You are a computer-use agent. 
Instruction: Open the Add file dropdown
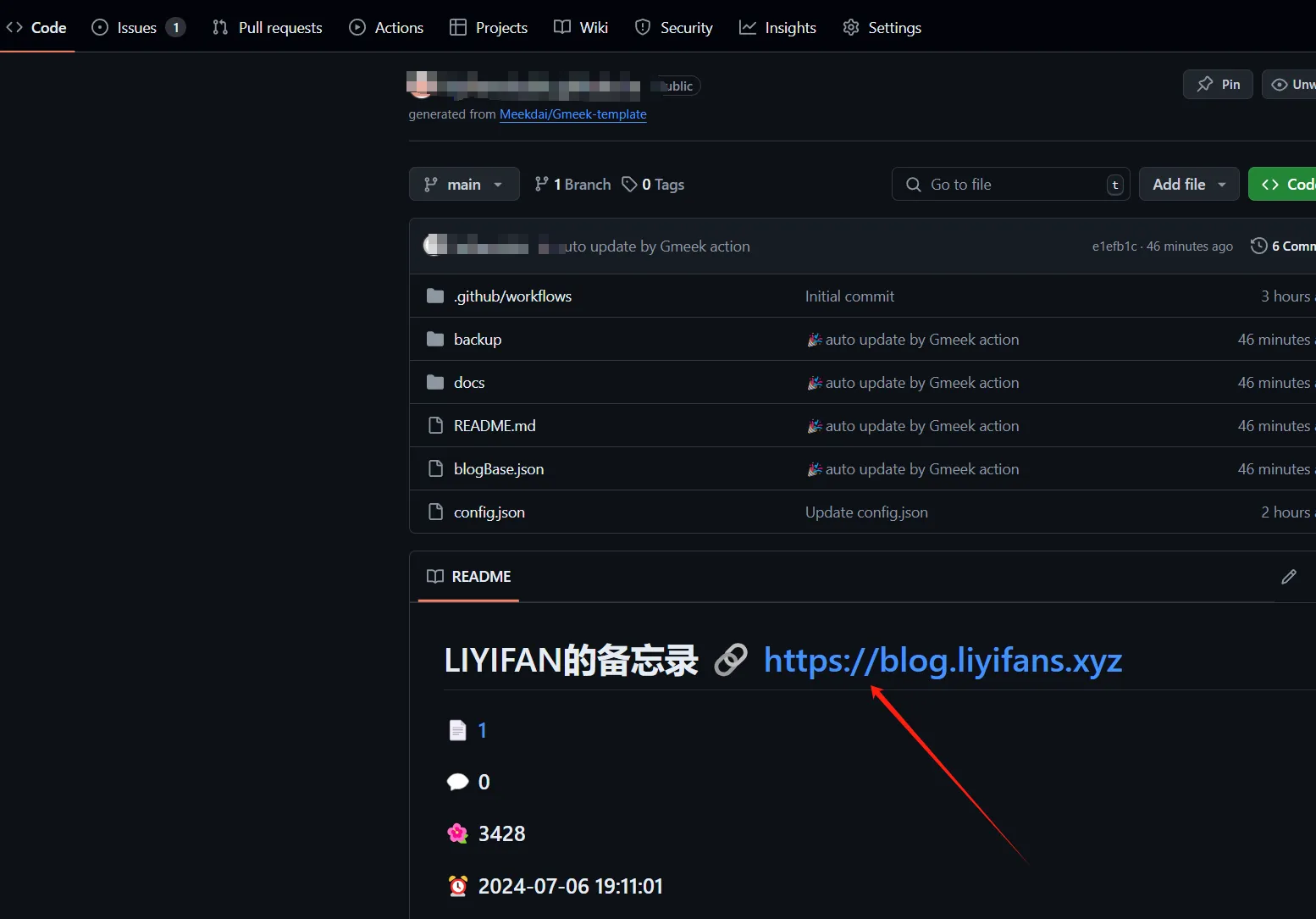click(x=1188, y=185)
